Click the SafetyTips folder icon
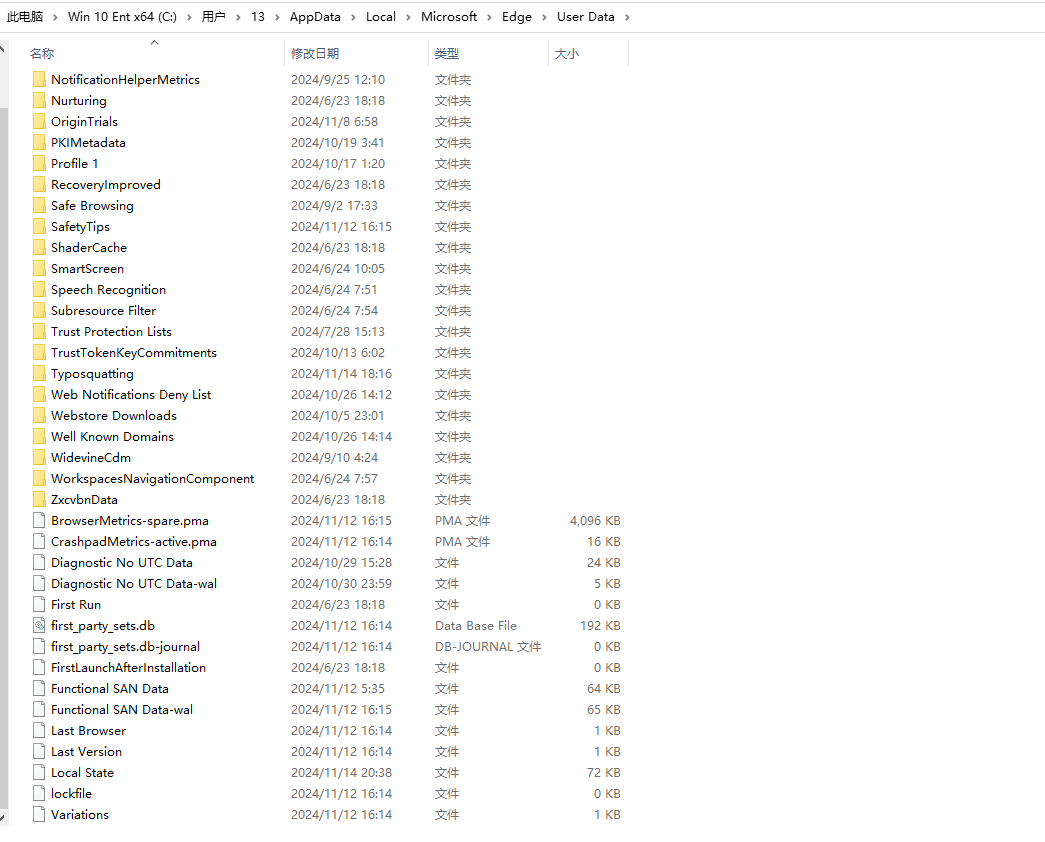This screenshot has width=1045, height=842. [39, 227]
